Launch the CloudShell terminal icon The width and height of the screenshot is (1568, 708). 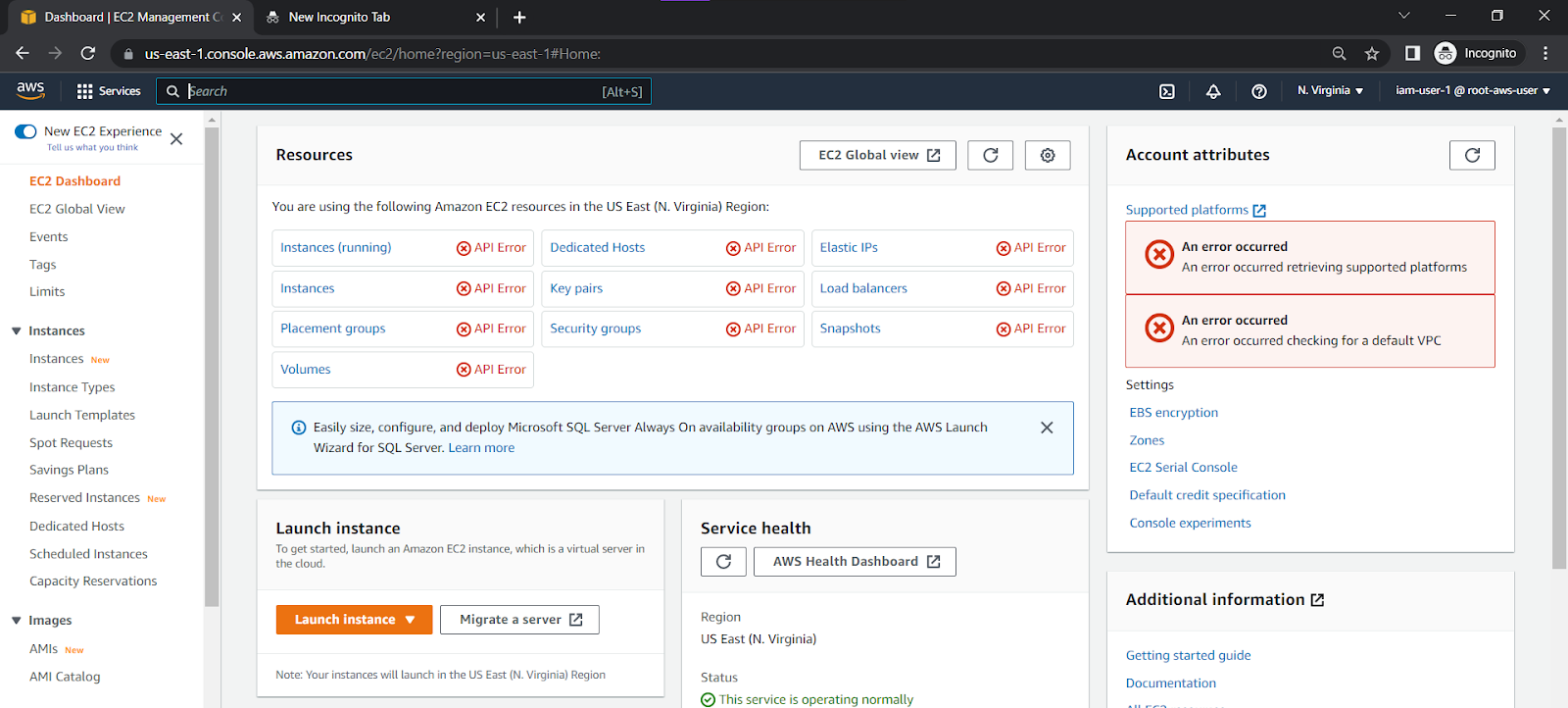pyautogui.click(x=1167, y=91)
